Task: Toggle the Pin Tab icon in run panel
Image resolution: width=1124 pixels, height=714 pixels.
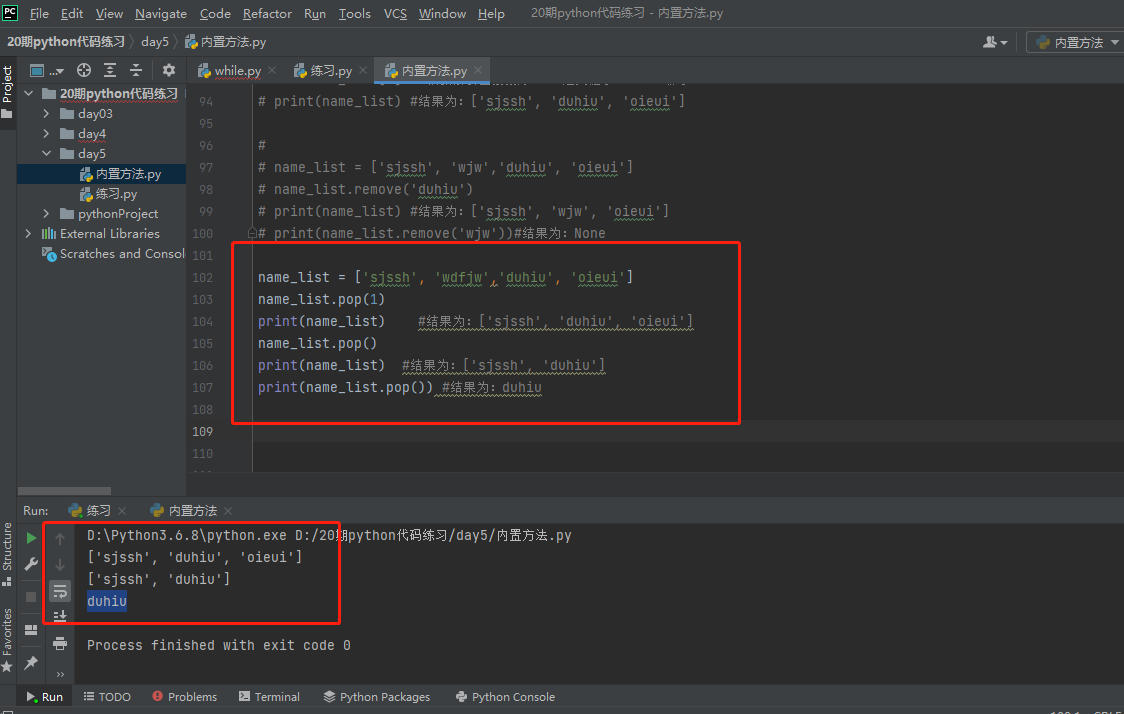Action: click(x=31, y=662)
